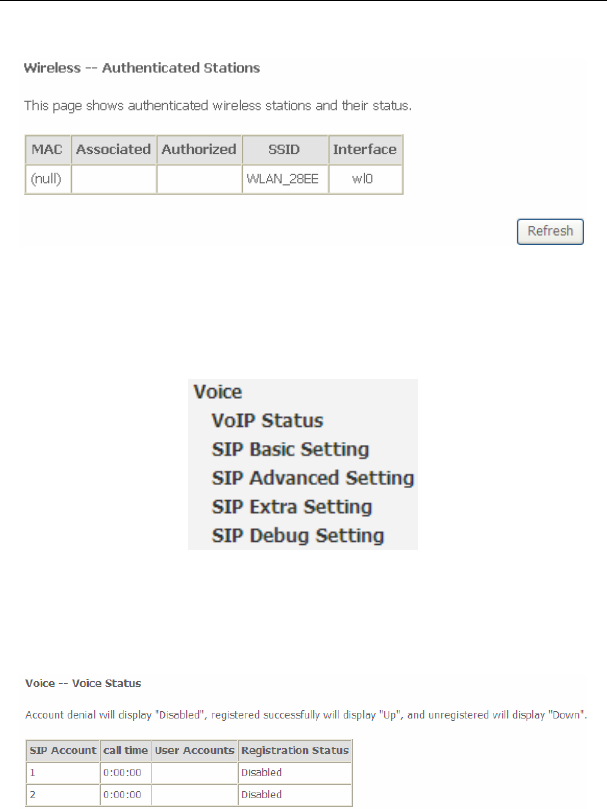This screenshot has height=809, width=607.
Task: Click the wl0 interface cell
Action: pos(365,180)
